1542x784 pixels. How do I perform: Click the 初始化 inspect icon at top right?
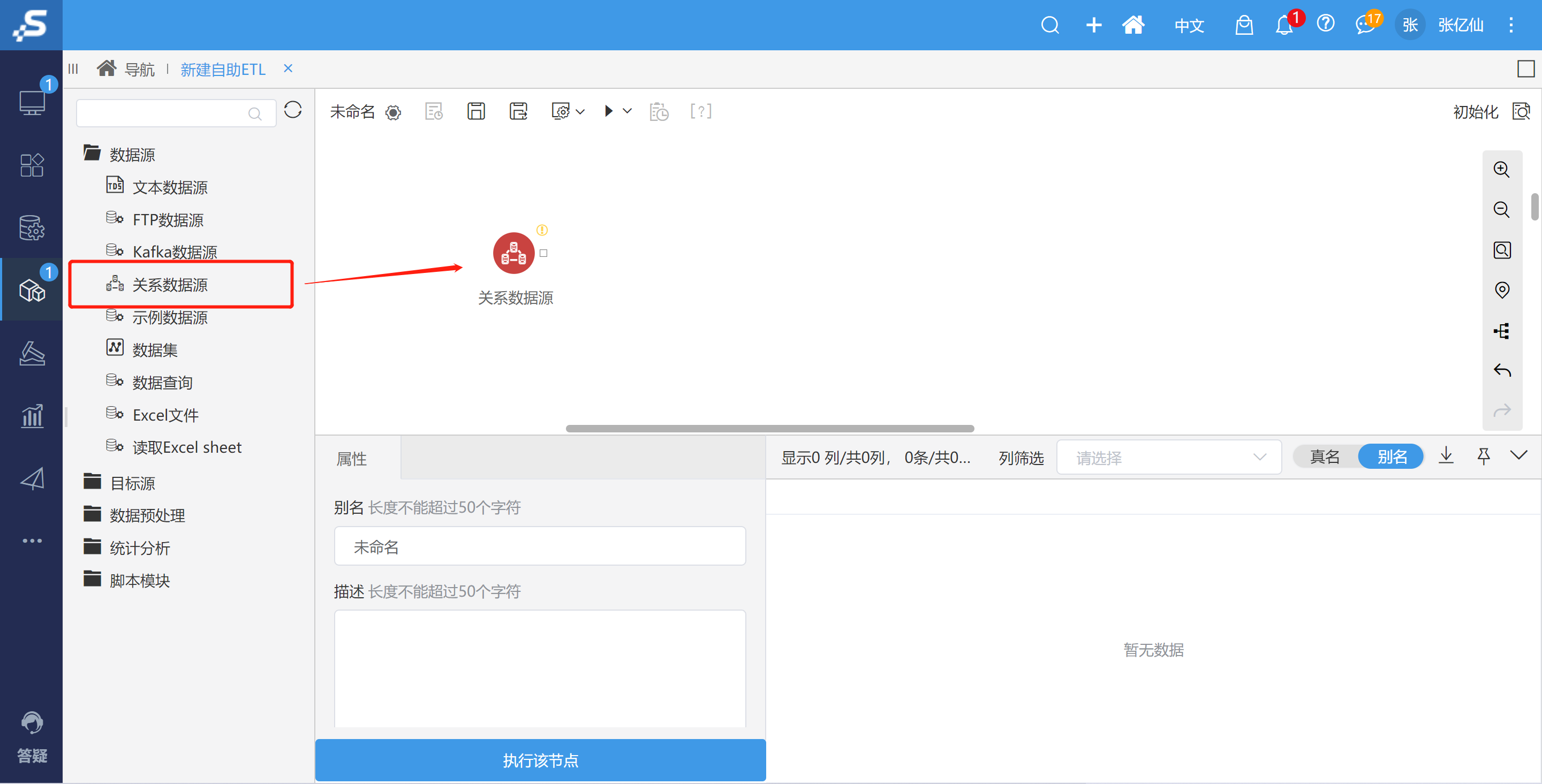click(1521, 111)
